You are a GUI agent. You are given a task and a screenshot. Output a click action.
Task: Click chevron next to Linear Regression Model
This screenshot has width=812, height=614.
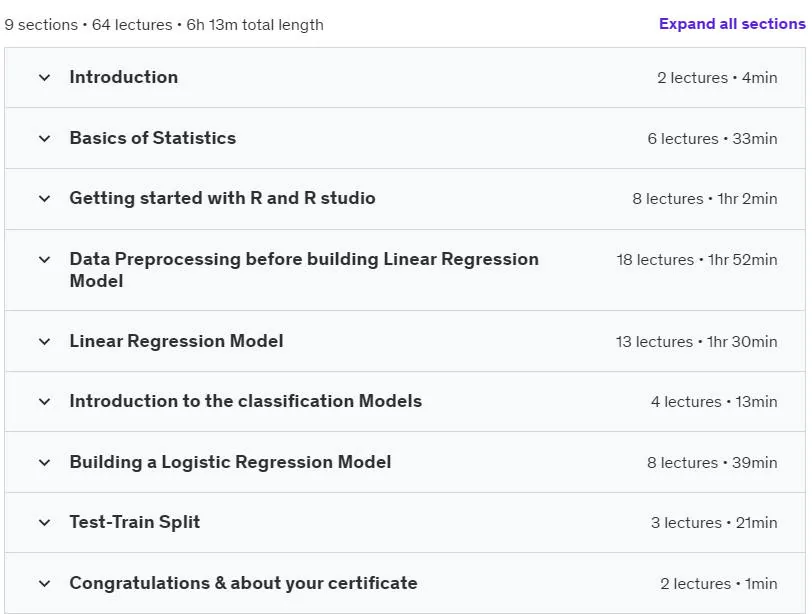tap(45, 342)
